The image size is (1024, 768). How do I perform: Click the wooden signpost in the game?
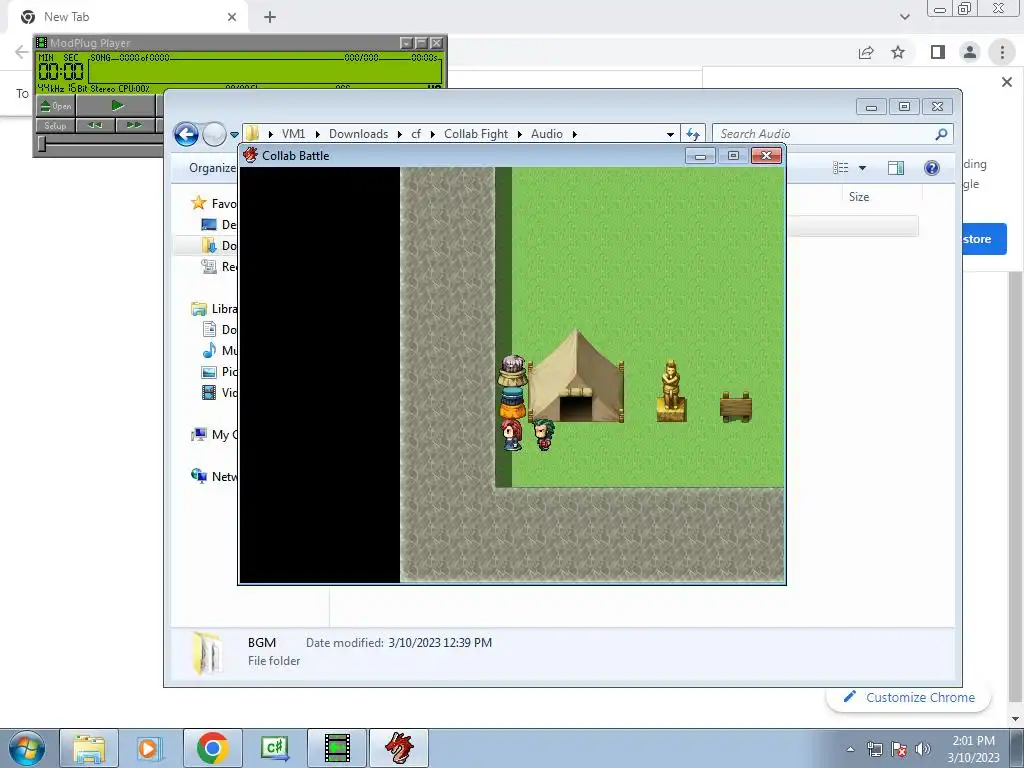(x=736, y=407)
